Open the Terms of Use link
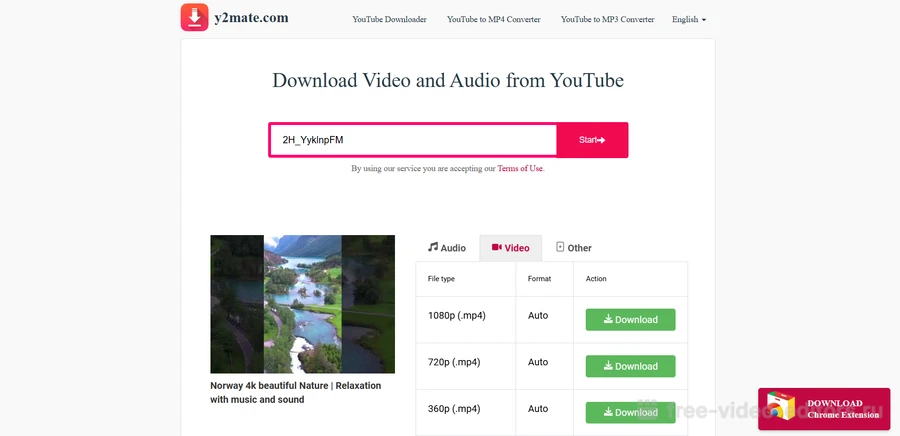 pyautogui.click(x=520, y=169)
